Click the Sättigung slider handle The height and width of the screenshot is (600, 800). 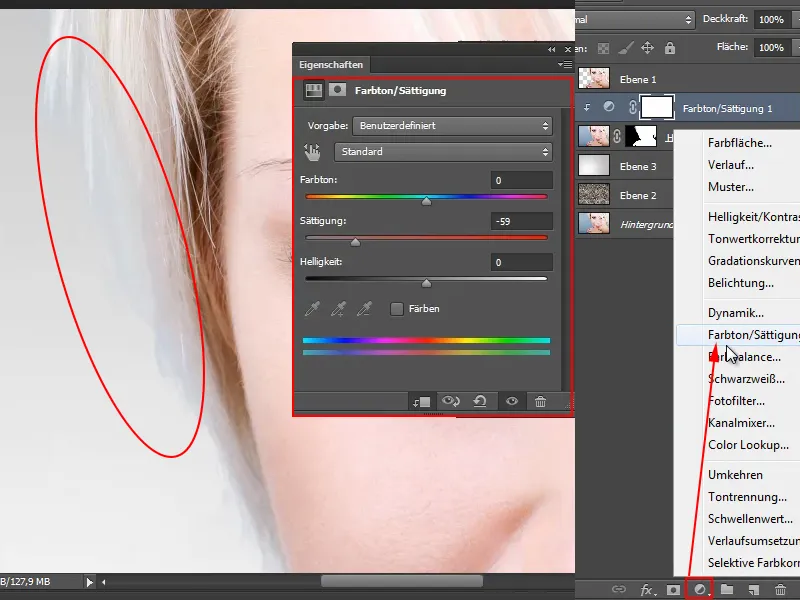click(356, 242)
